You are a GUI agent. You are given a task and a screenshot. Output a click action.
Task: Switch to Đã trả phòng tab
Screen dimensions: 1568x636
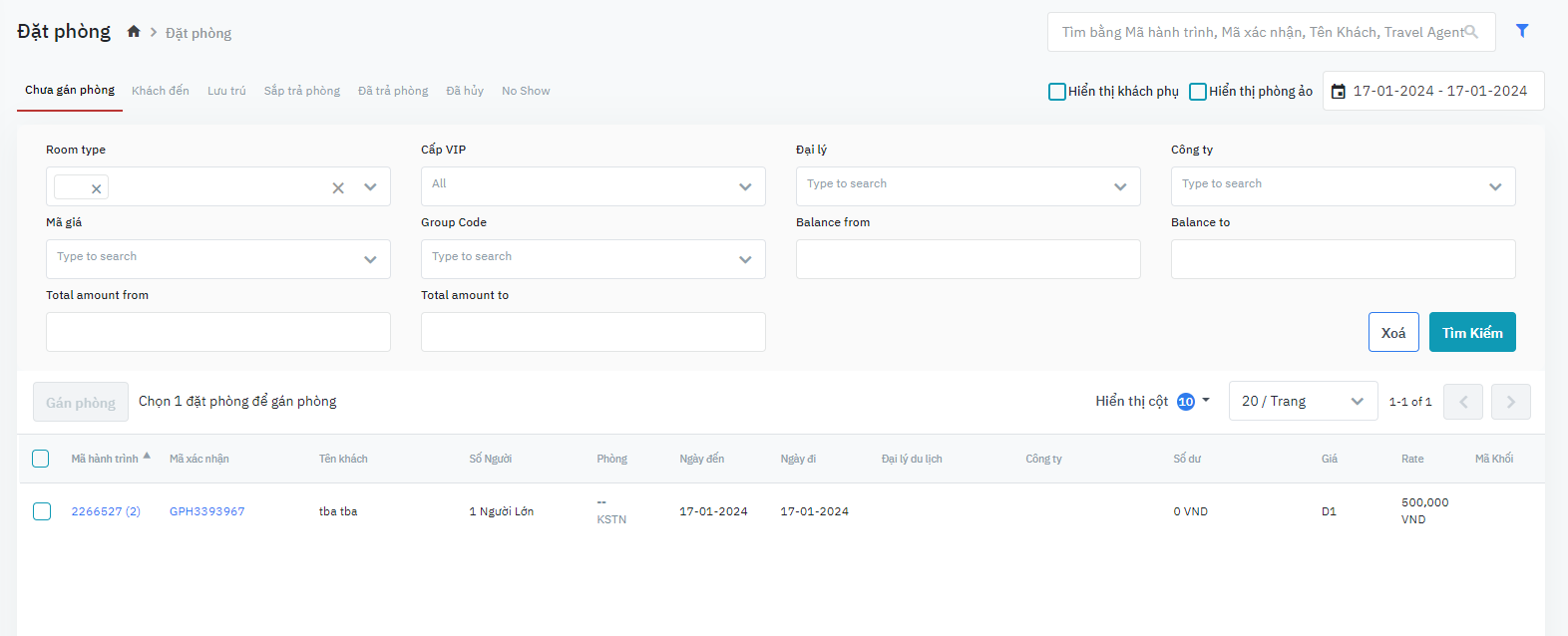[x=393, y=91]
